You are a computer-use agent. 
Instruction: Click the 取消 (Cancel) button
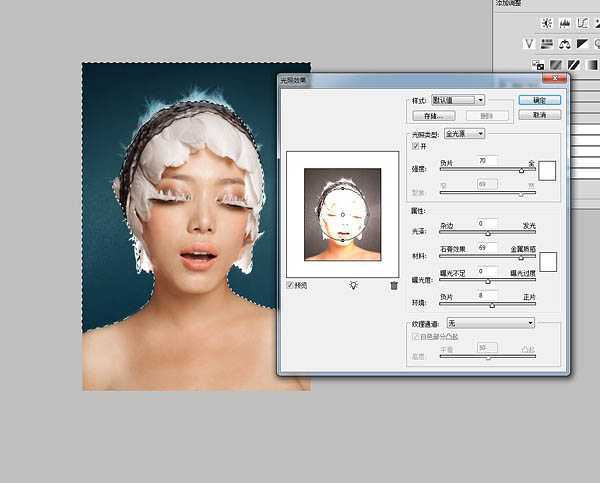coord(540,114)
